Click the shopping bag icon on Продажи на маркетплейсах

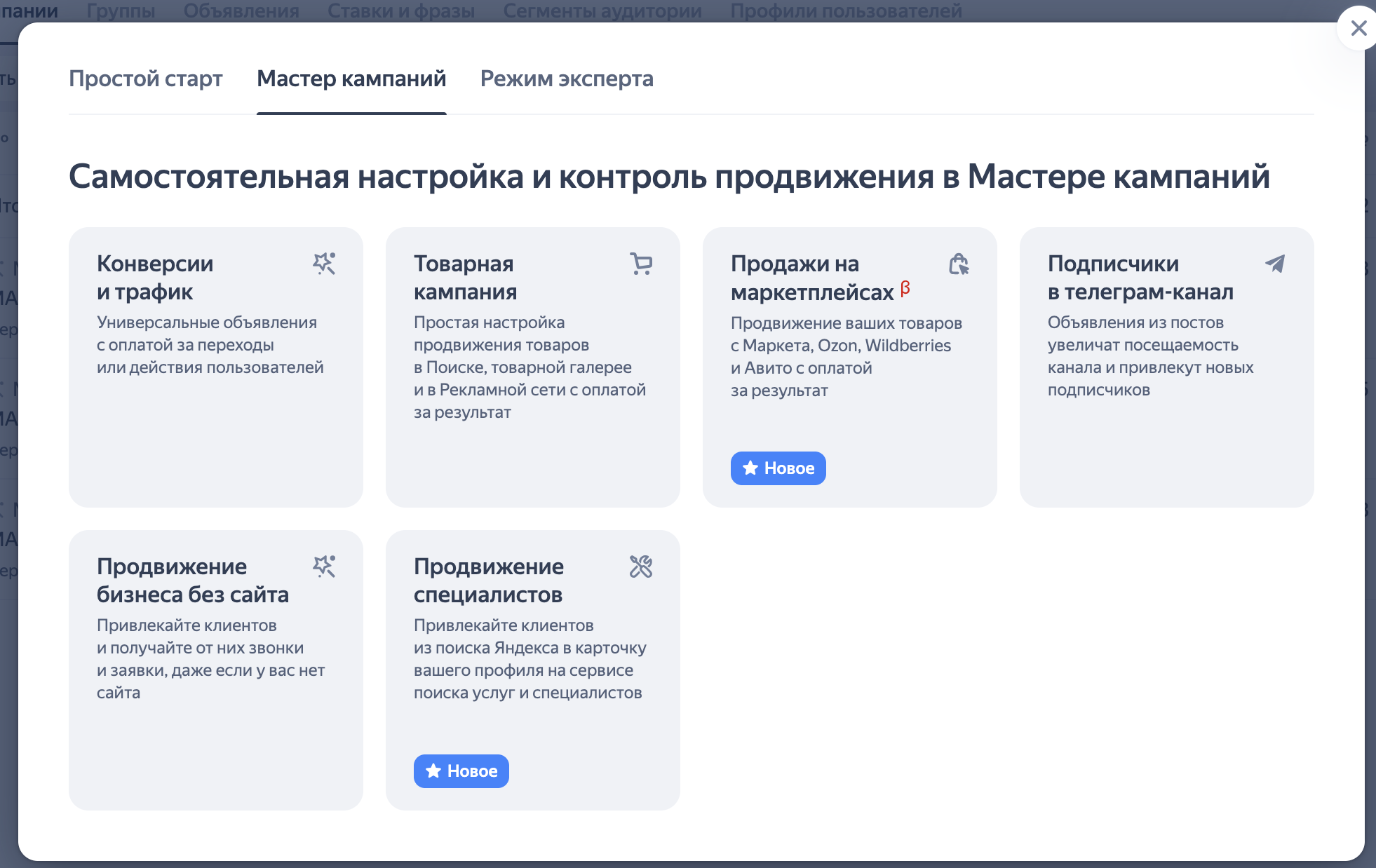point(958,264)
